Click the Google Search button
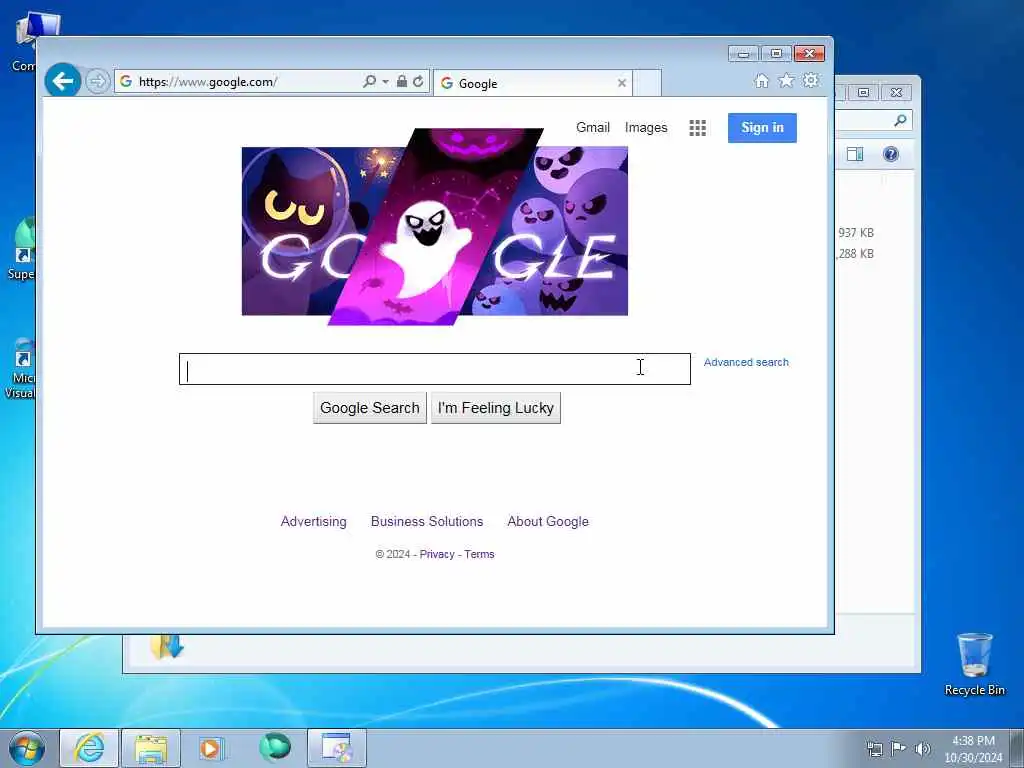 (370, 408)
